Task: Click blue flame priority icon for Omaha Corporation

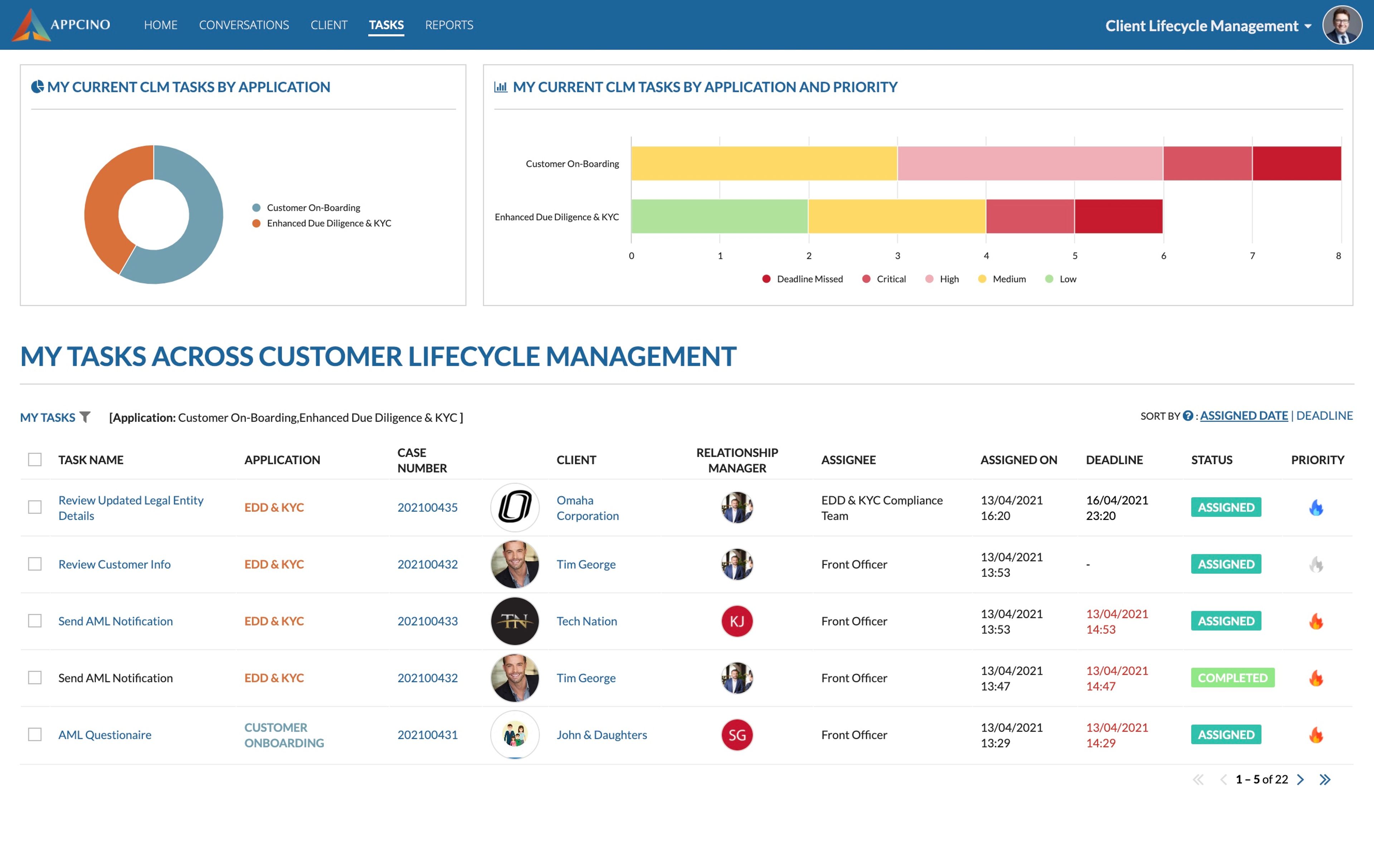Action: (x=1316, y=507)
